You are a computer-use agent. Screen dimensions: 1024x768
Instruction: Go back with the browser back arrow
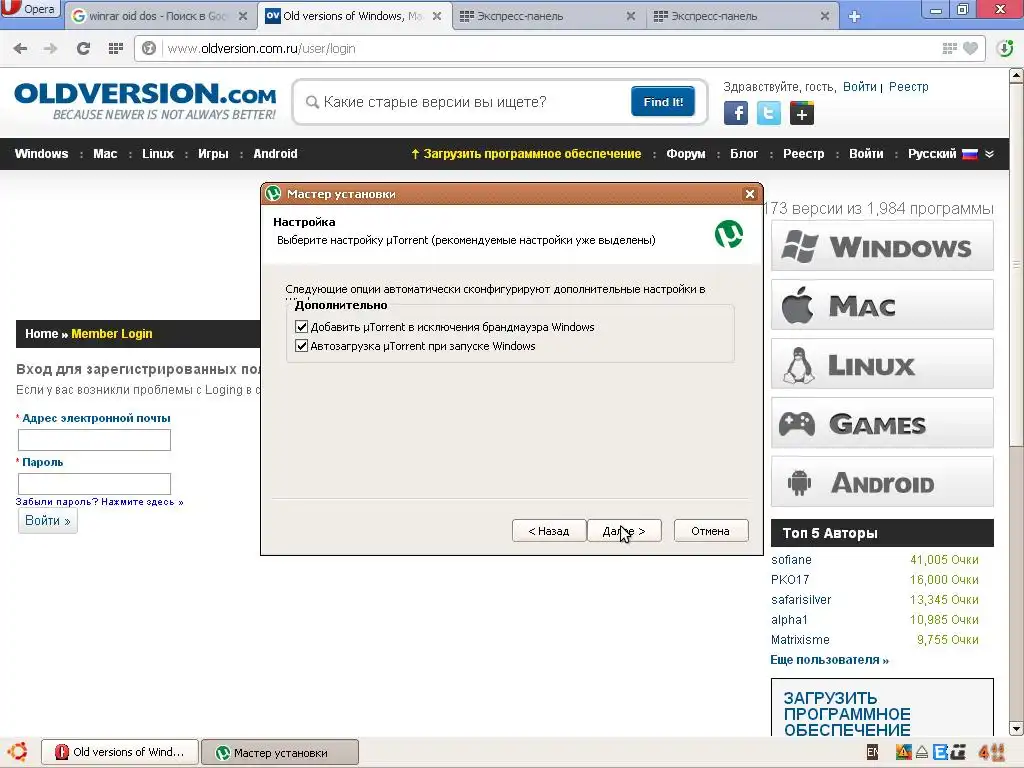pos(20,48)
